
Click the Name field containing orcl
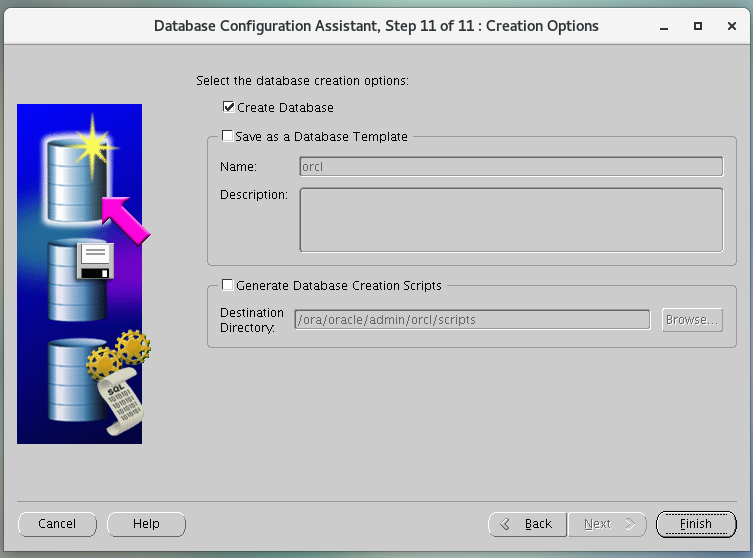tap(511, 167)
